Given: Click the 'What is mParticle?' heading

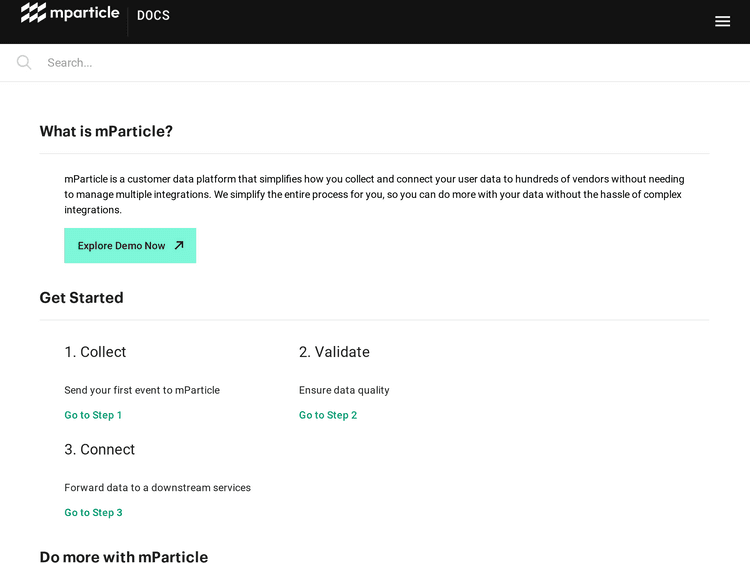Looking at the screenshot, I should (x=106, y=131).
